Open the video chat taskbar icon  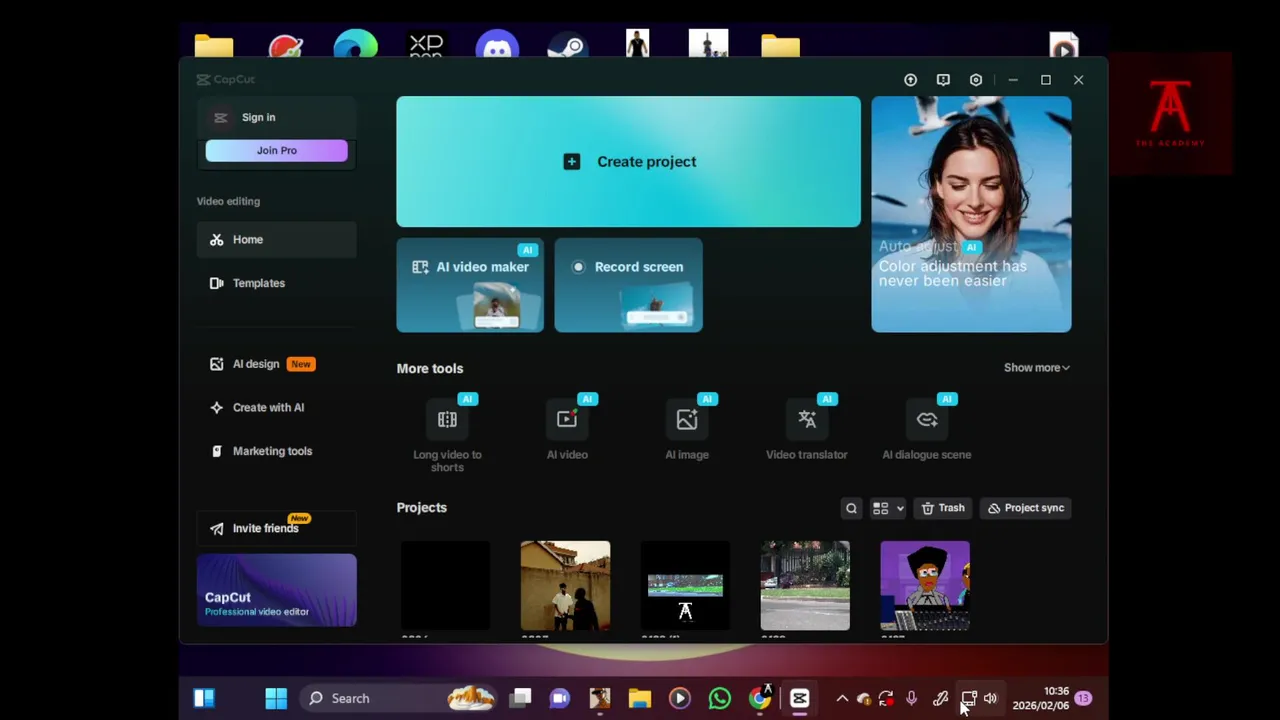coord(560,698)
